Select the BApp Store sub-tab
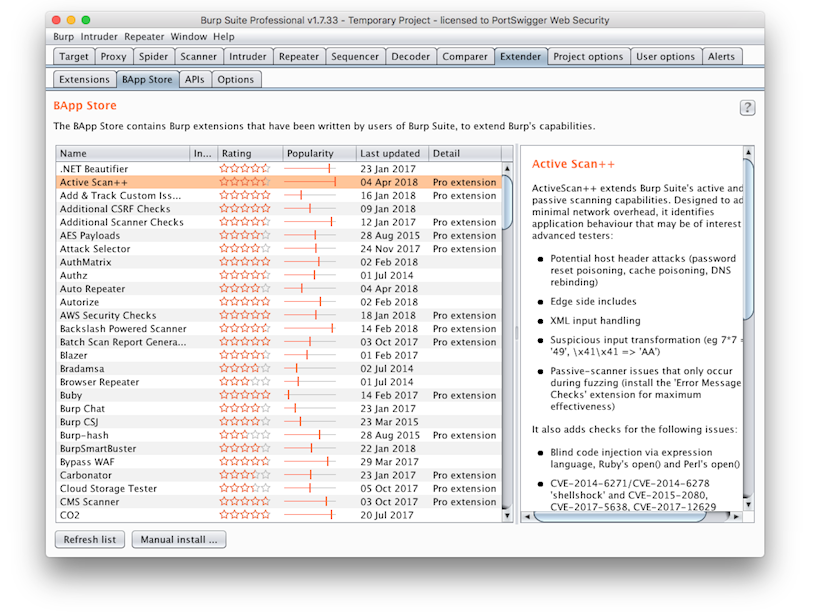Viewport: 822px width, 615px height. pos(147,80)
